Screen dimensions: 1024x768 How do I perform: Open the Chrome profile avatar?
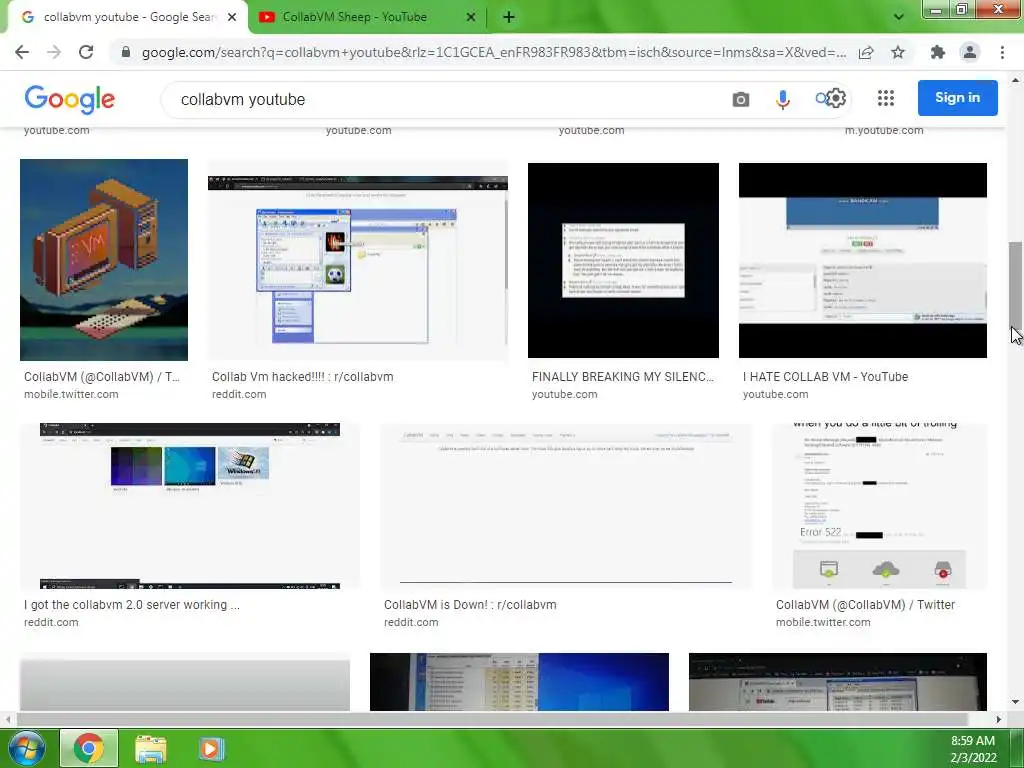pos(970,52)
